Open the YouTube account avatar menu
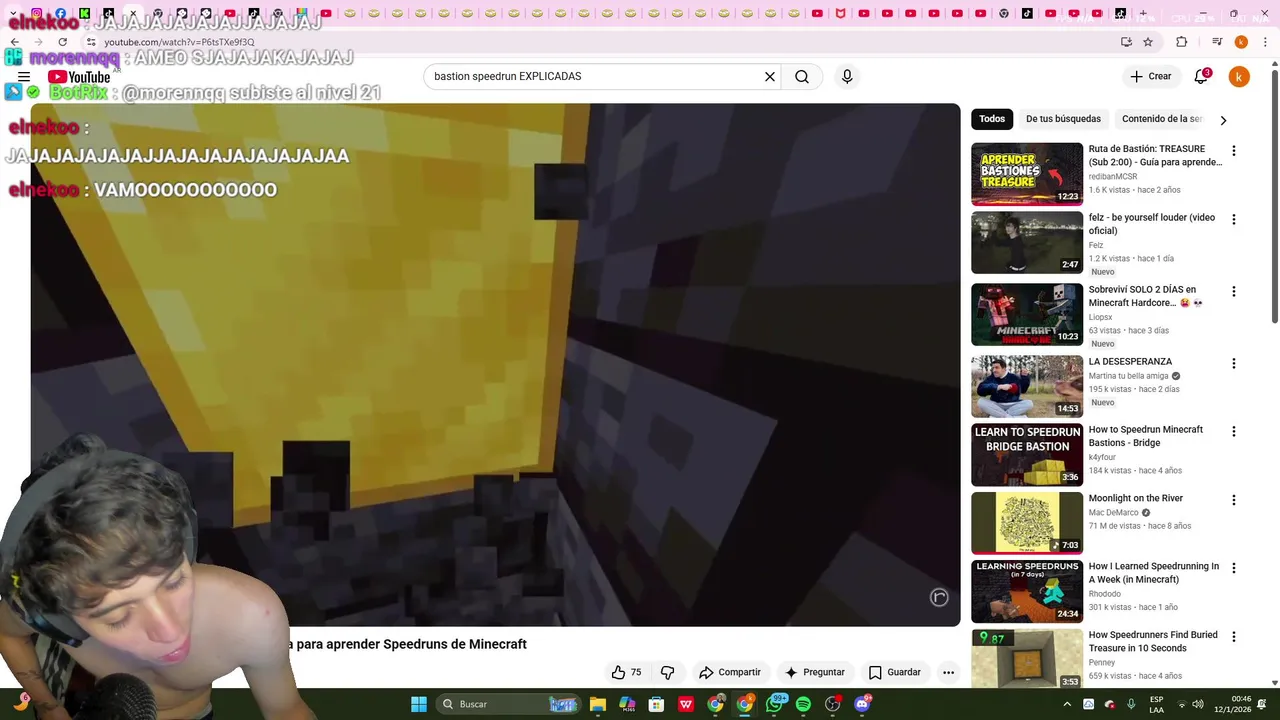The height and width of the screenshot is (720, 1280). tap(1239, 77)
